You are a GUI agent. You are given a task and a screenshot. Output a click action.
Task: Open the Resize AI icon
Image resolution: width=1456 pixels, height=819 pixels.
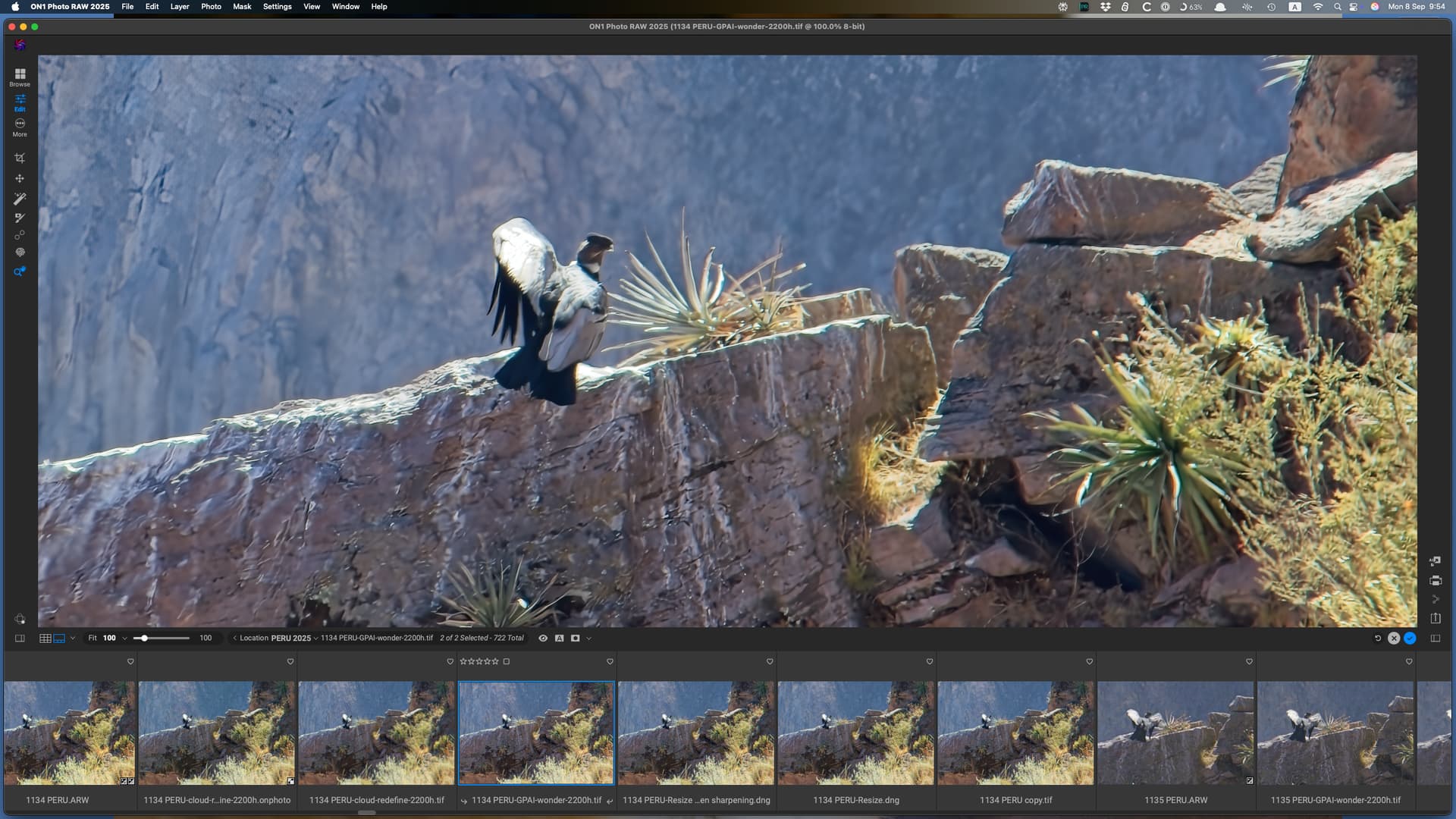point(1435,561)
